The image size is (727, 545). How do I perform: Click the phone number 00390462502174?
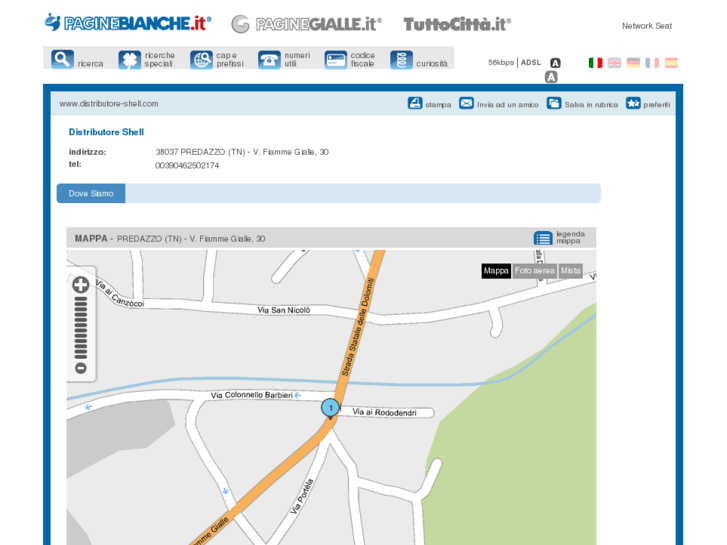[x=187, y=166]
